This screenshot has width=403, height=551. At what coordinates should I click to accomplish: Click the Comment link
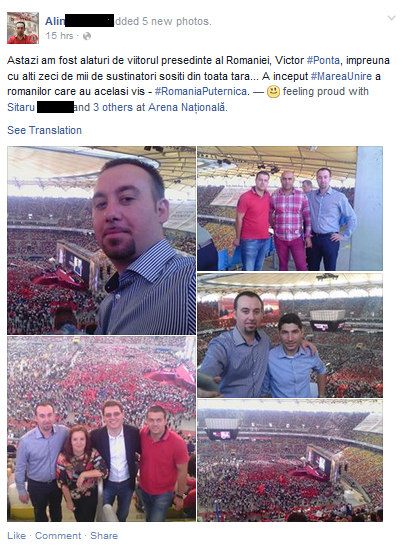pos(58,536)
